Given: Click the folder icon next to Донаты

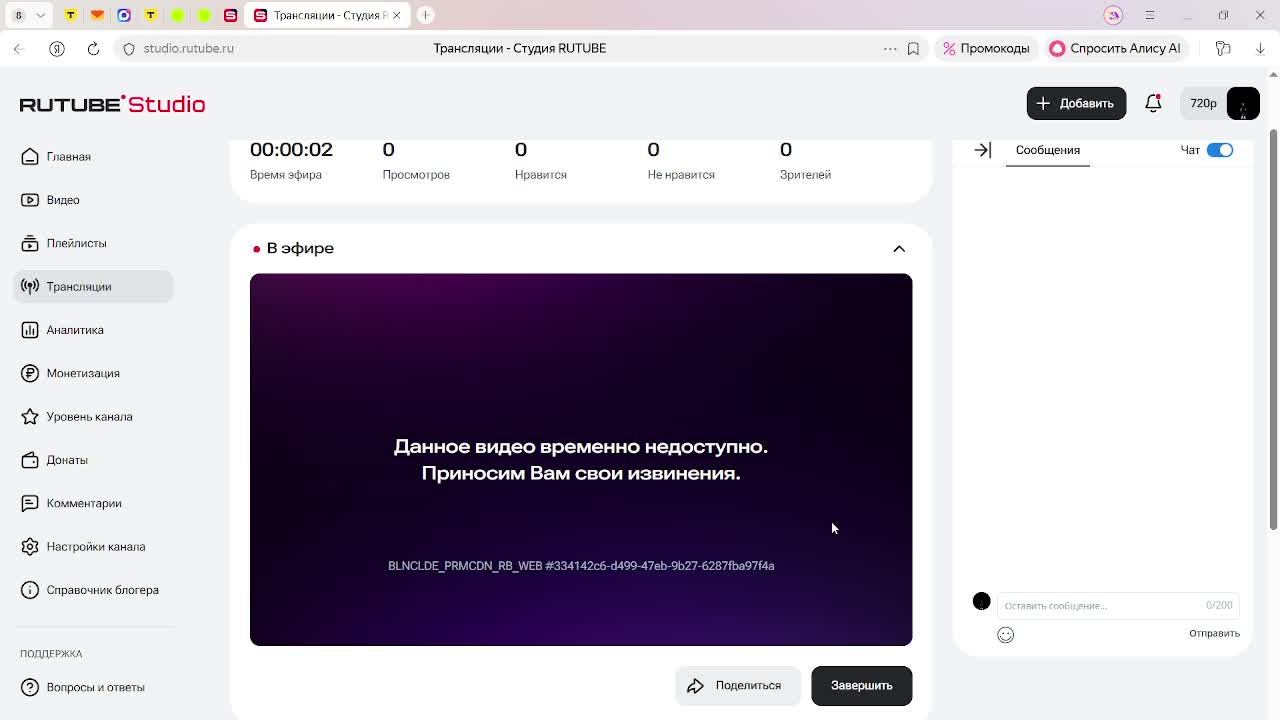Looking at the screenshot, I should (30, 460).
